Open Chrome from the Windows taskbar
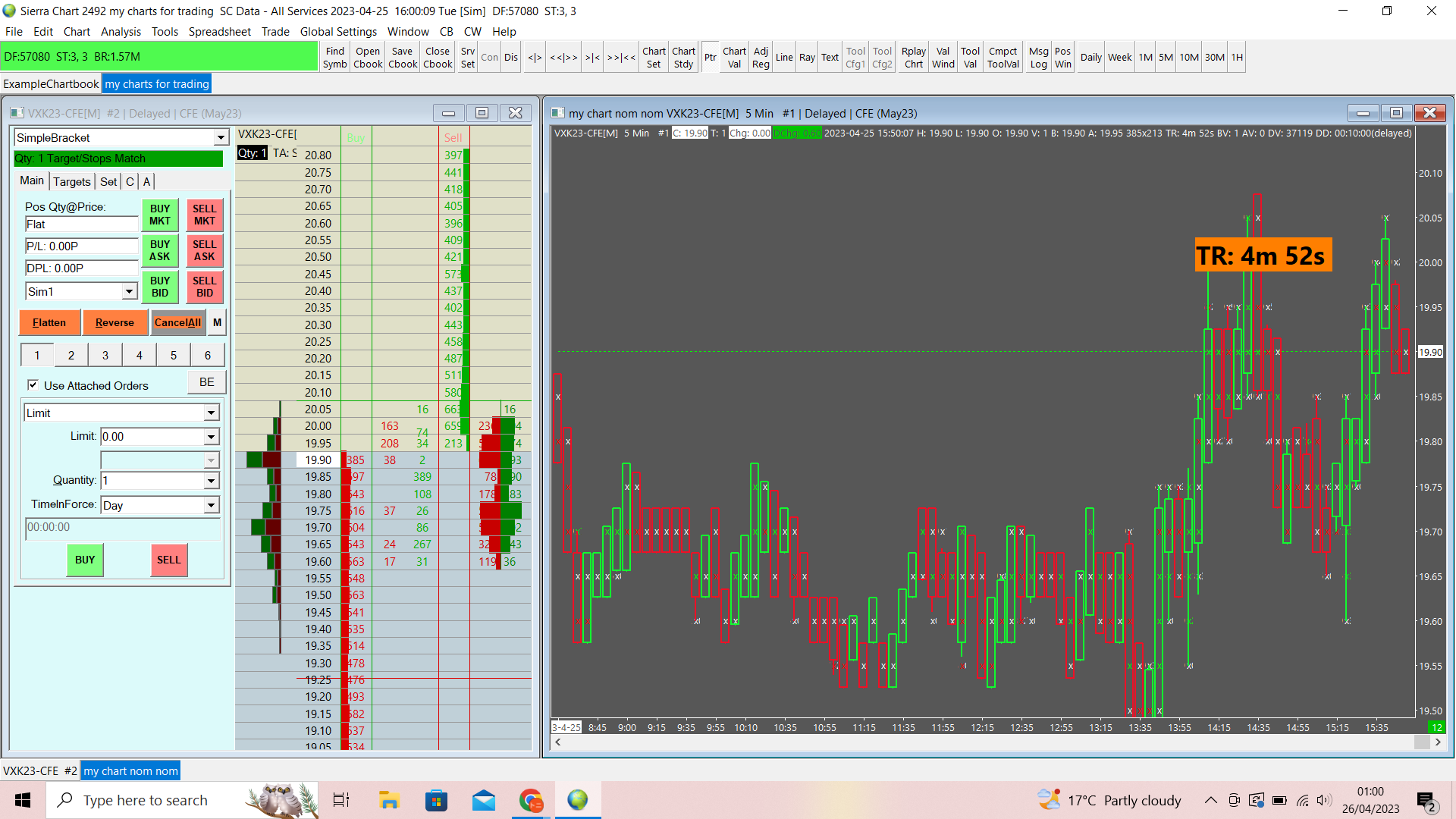 point(531,800)
